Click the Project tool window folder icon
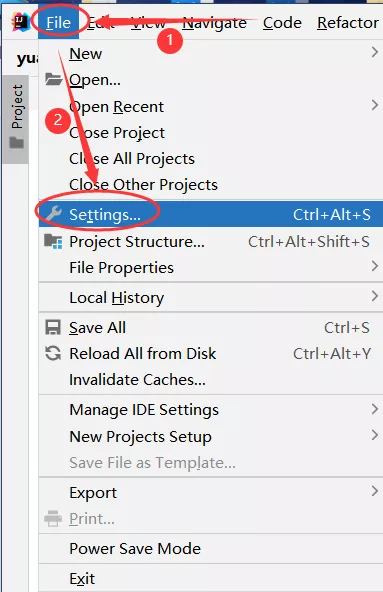The width and height of the screenshot is (383, 592). pyautogui.click(x=17, y=143)
